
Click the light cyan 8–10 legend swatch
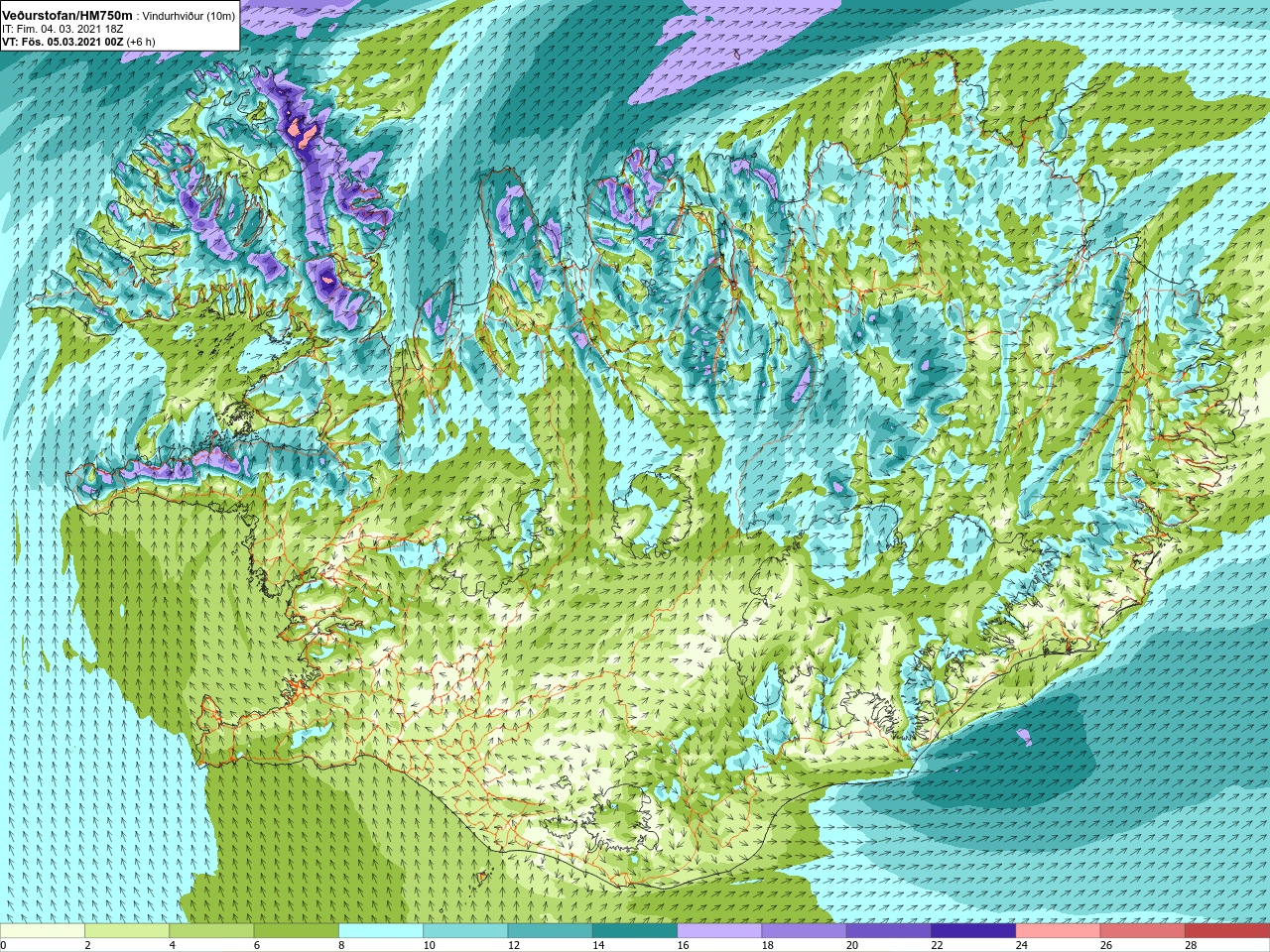pos(381,931)
